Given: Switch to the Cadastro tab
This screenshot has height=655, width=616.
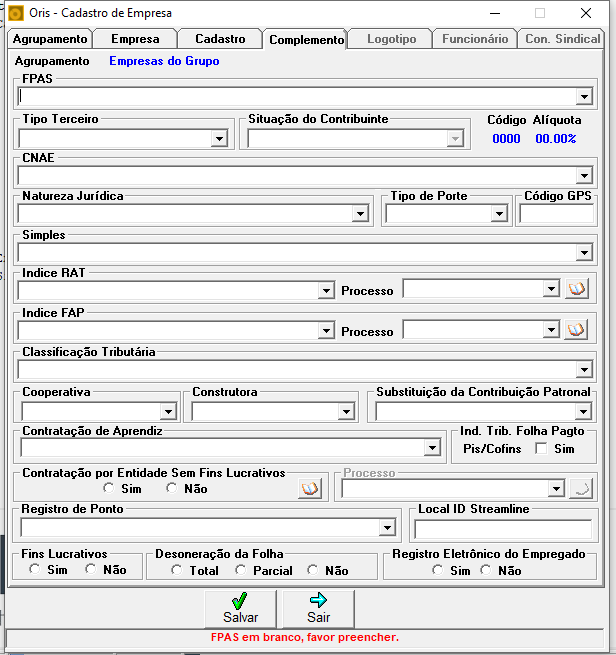Looking at the screenshot, I should pos(220,39).
